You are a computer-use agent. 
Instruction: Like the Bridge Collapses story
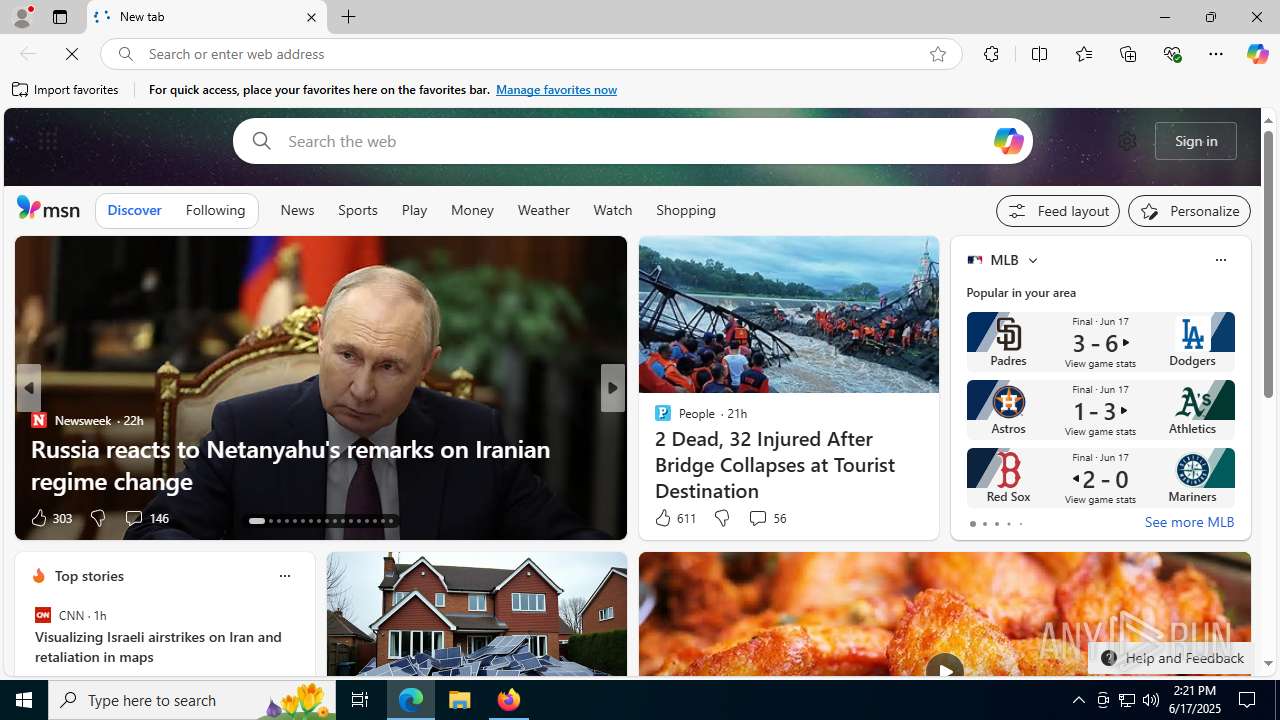(674, 518)
